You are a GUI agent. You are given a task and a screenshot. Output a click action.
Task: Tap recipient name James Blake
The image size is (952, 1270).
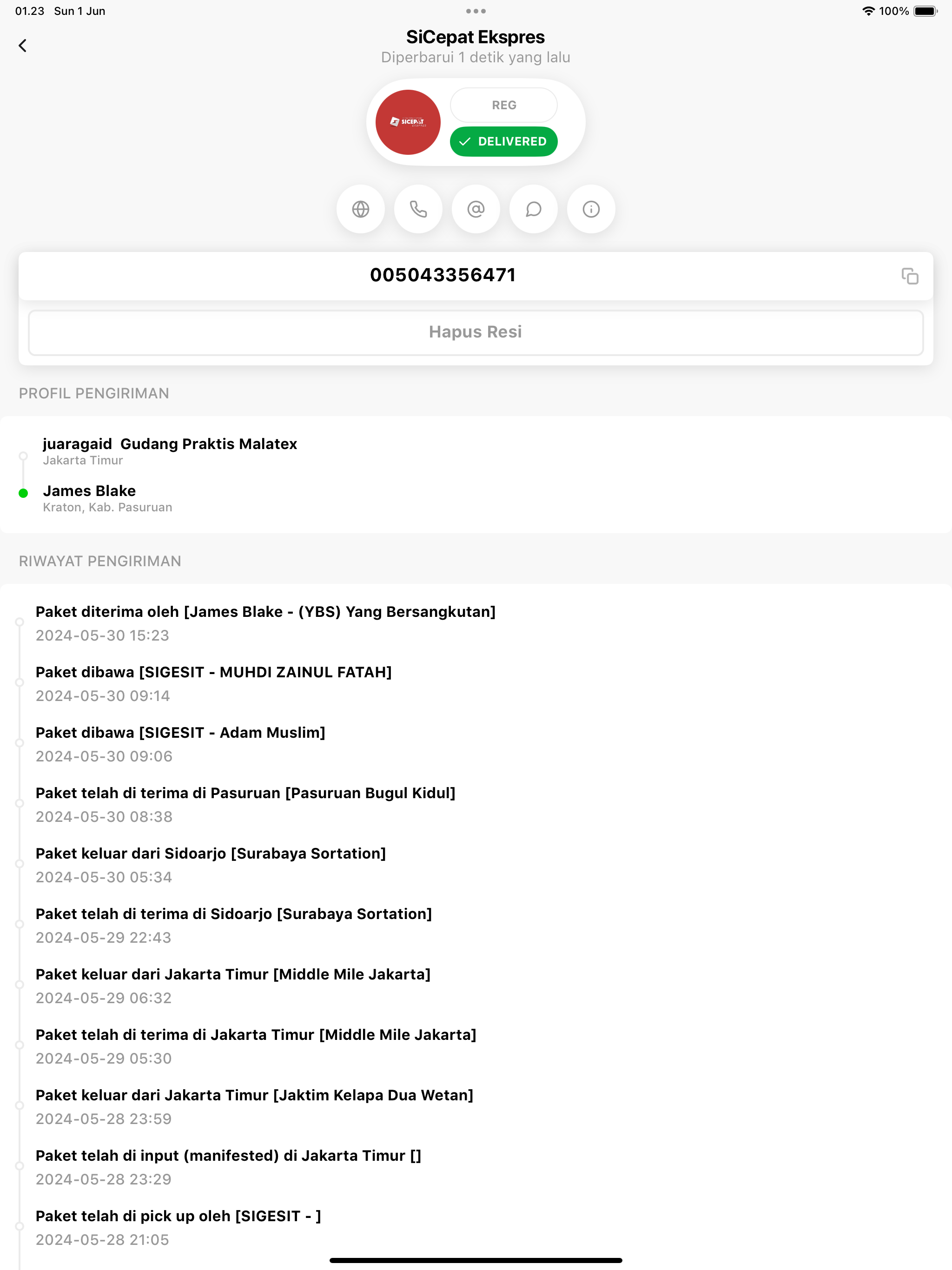(90, 491)
